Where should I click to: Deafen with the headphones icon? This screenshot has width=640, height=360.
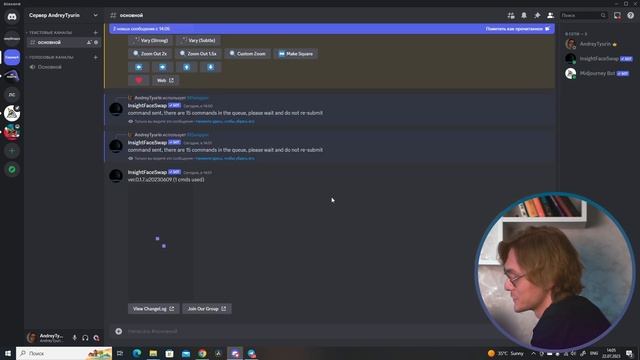(85, 338)
